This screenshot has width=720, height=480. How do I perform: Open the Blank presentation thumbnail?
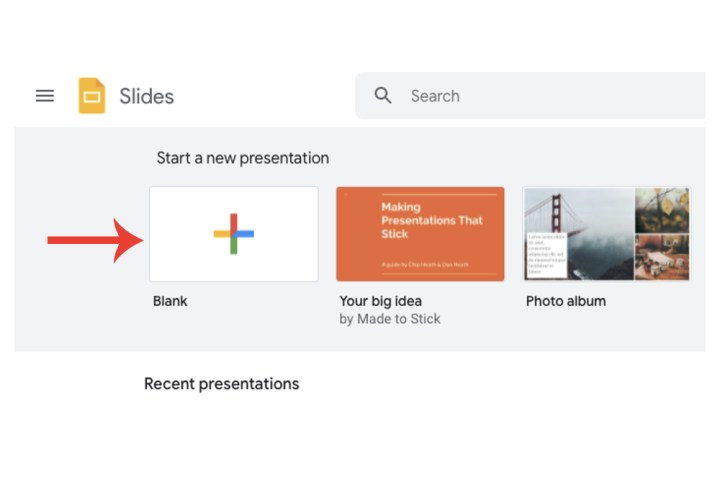point(234,234)
